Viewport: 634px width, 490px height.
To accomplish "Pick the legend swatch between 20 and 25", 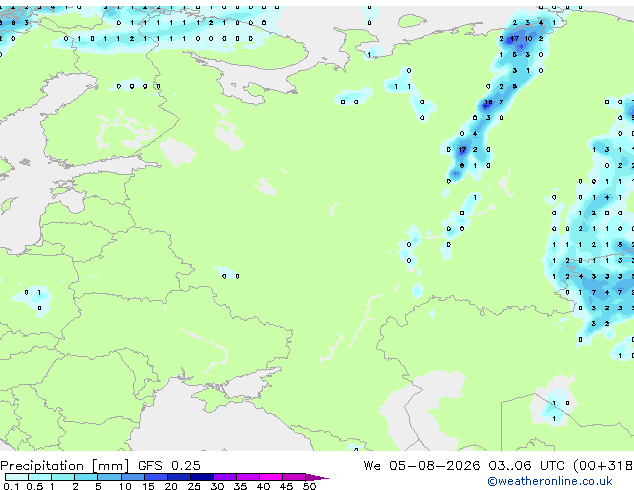I will pos(179,477).
